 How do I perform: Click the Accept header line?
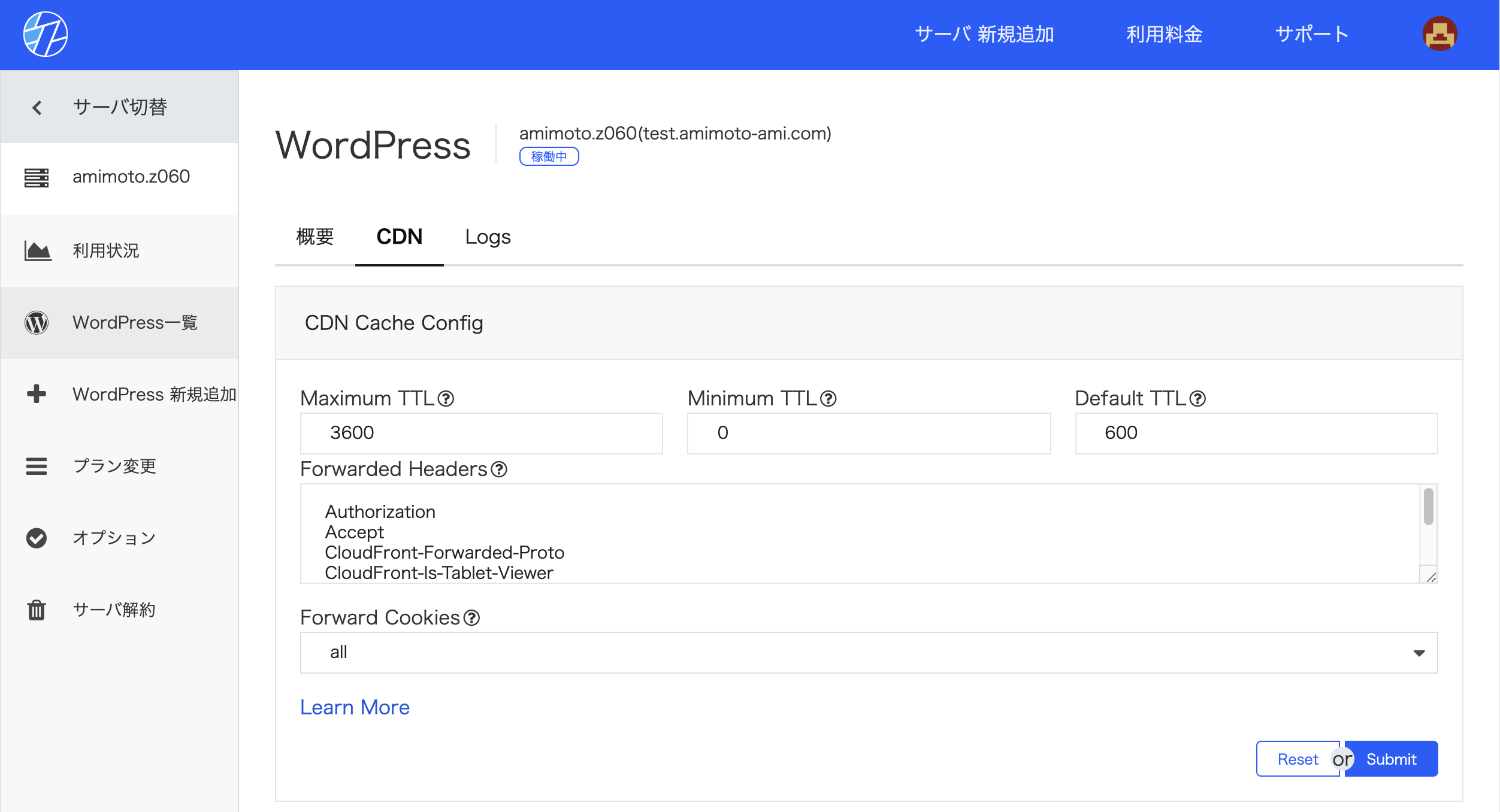click(354, 532)
